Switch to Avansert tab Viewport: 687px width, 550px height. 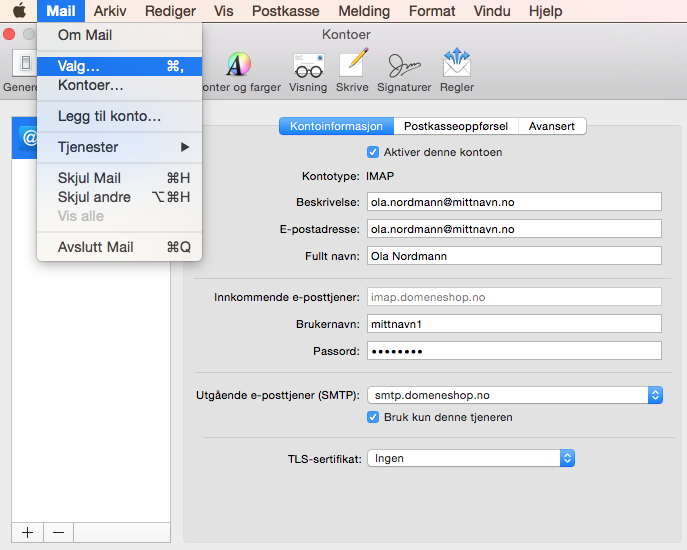click(552, 126)
